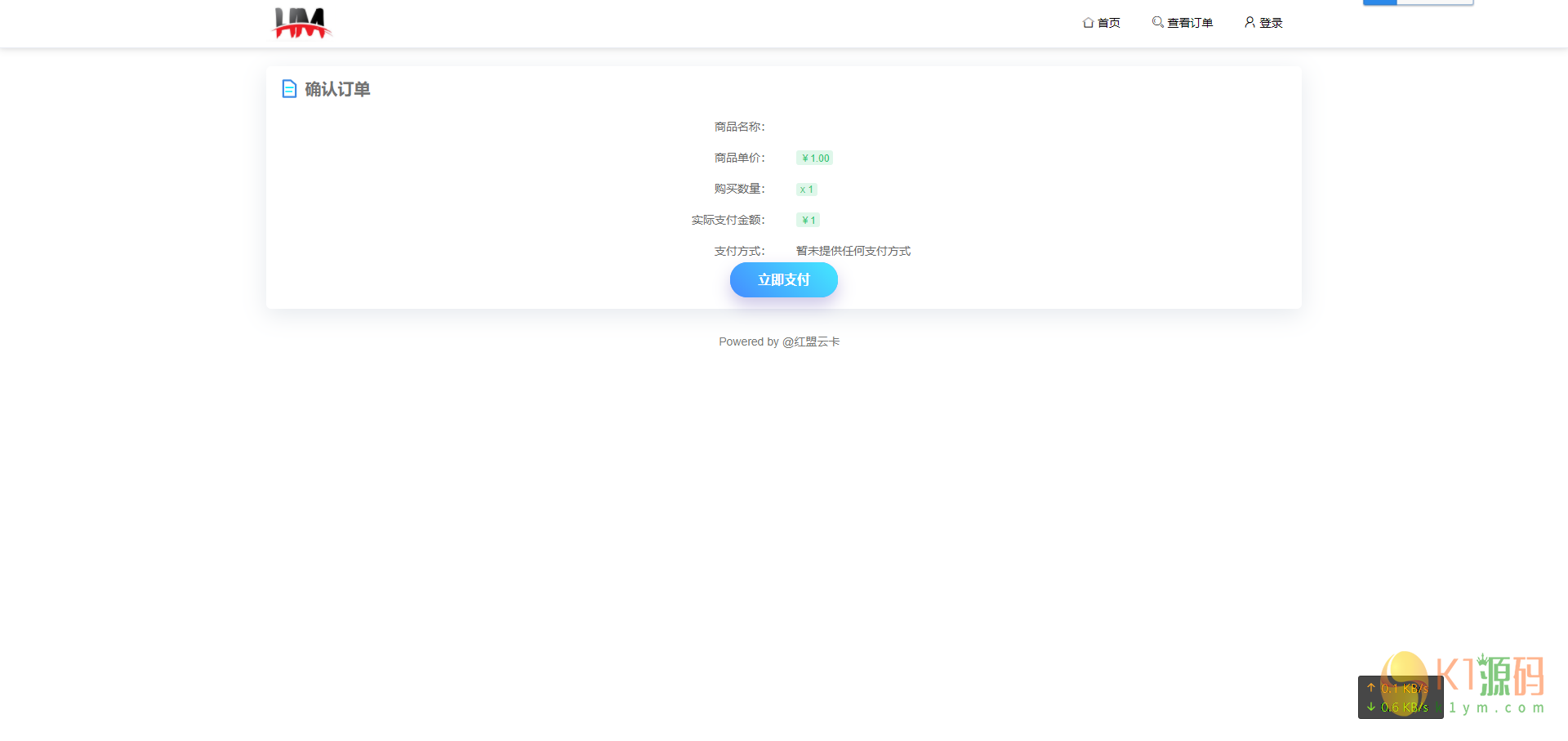Click the 暂未提供任何支付方式 message
Screen dimensions: 1568x741
pos(853,251)
